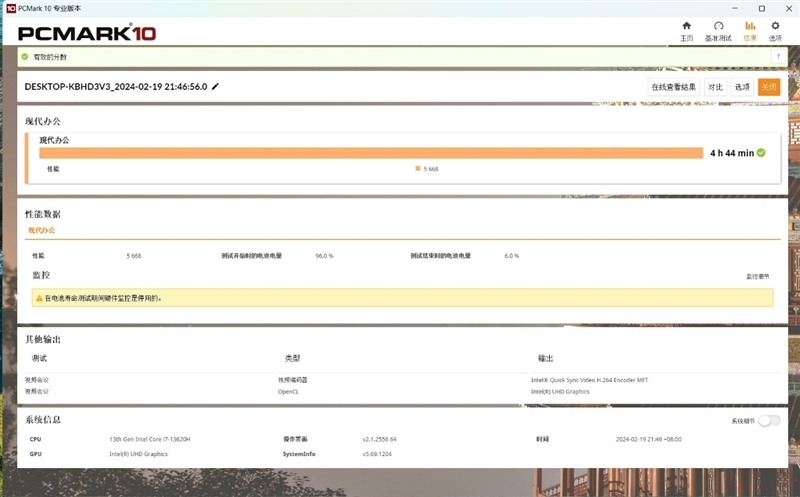This screenshot has height=497, width=800.
Task: Open the 监控细节 monitoring details link
Action: [758, 276]
